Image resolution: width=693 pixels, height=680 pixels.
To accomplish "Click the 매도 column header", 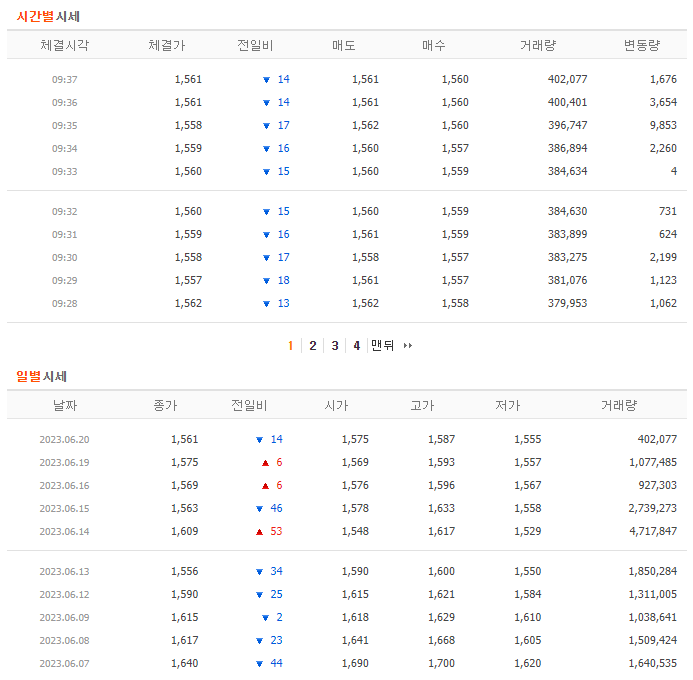I will [x=344, y=45].
